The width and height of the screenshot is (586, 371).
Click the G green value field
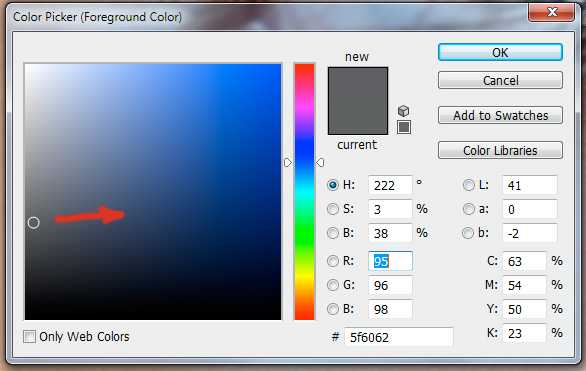point(390,285)
